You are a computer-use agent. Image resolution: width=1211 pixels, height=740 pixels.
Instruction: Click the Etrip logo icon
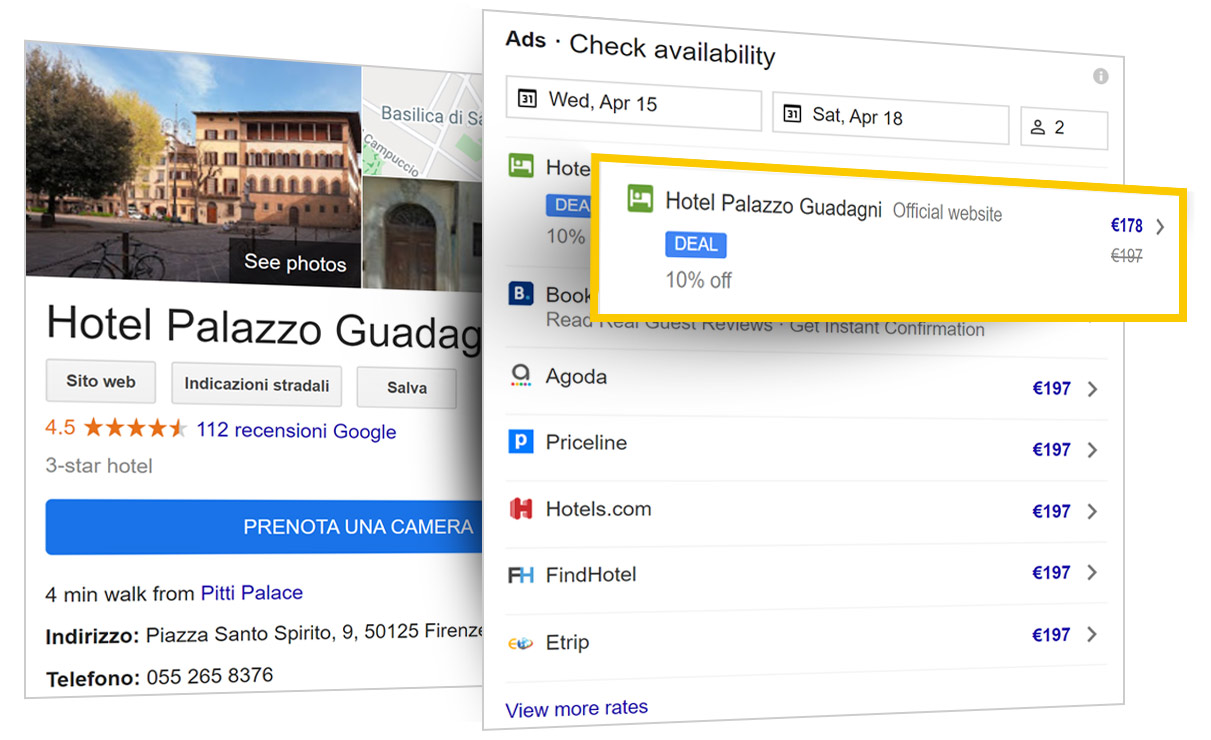coord(520,643)
